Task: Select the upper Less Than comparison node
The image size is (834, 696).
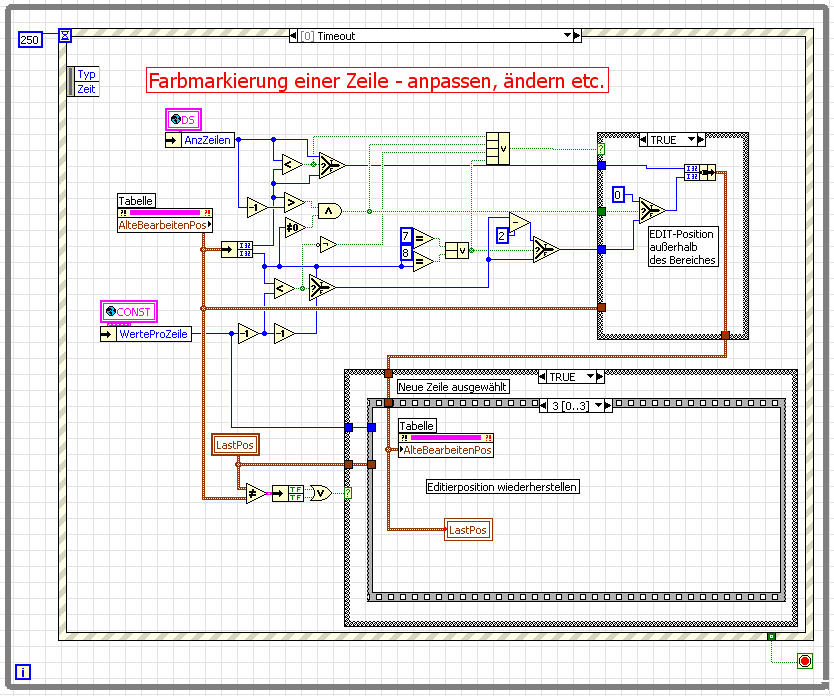Action: pos(291,164)
